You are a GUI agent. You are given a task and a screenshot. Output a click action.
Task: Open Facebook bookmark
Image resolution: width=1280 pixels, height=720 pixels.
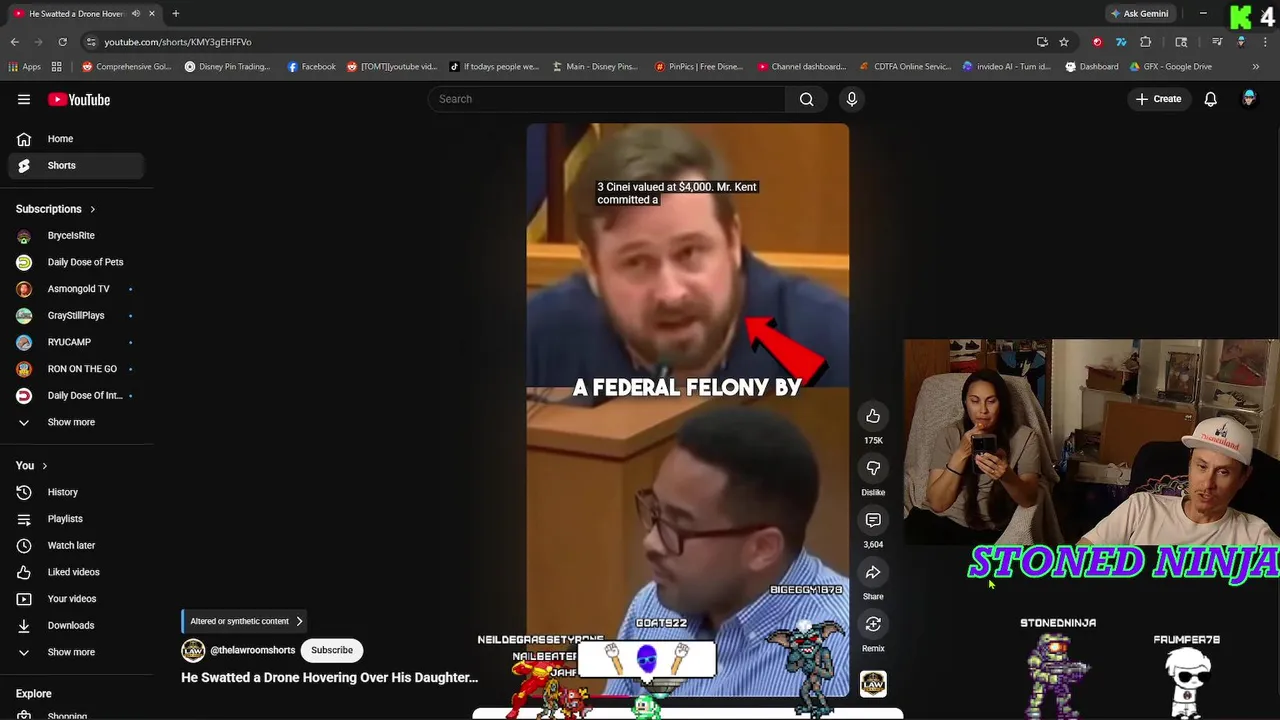click(311, 67)
